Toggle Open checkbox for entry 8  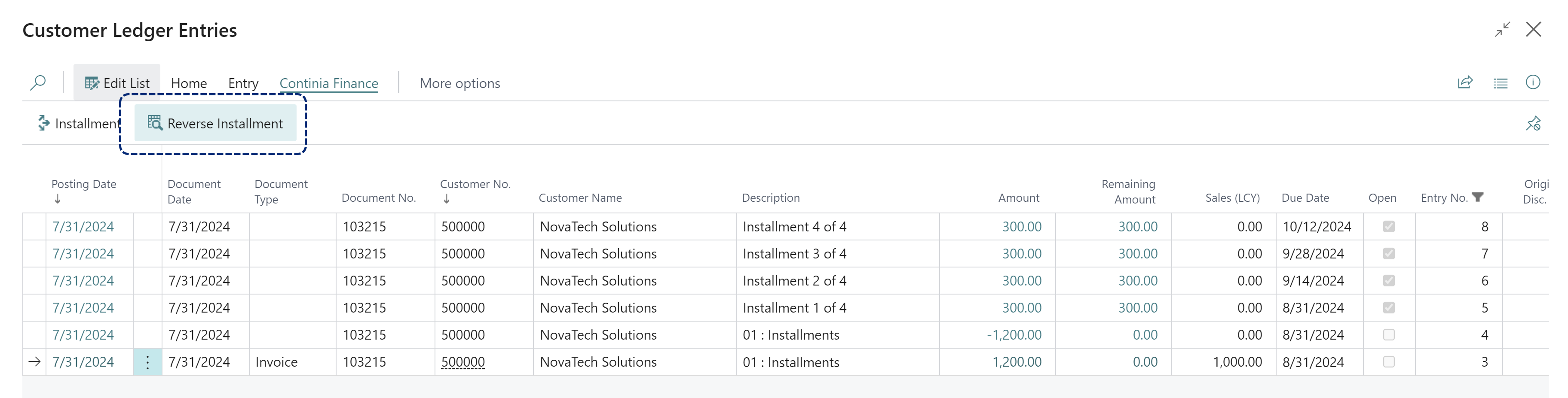[x=1388, y=227]
